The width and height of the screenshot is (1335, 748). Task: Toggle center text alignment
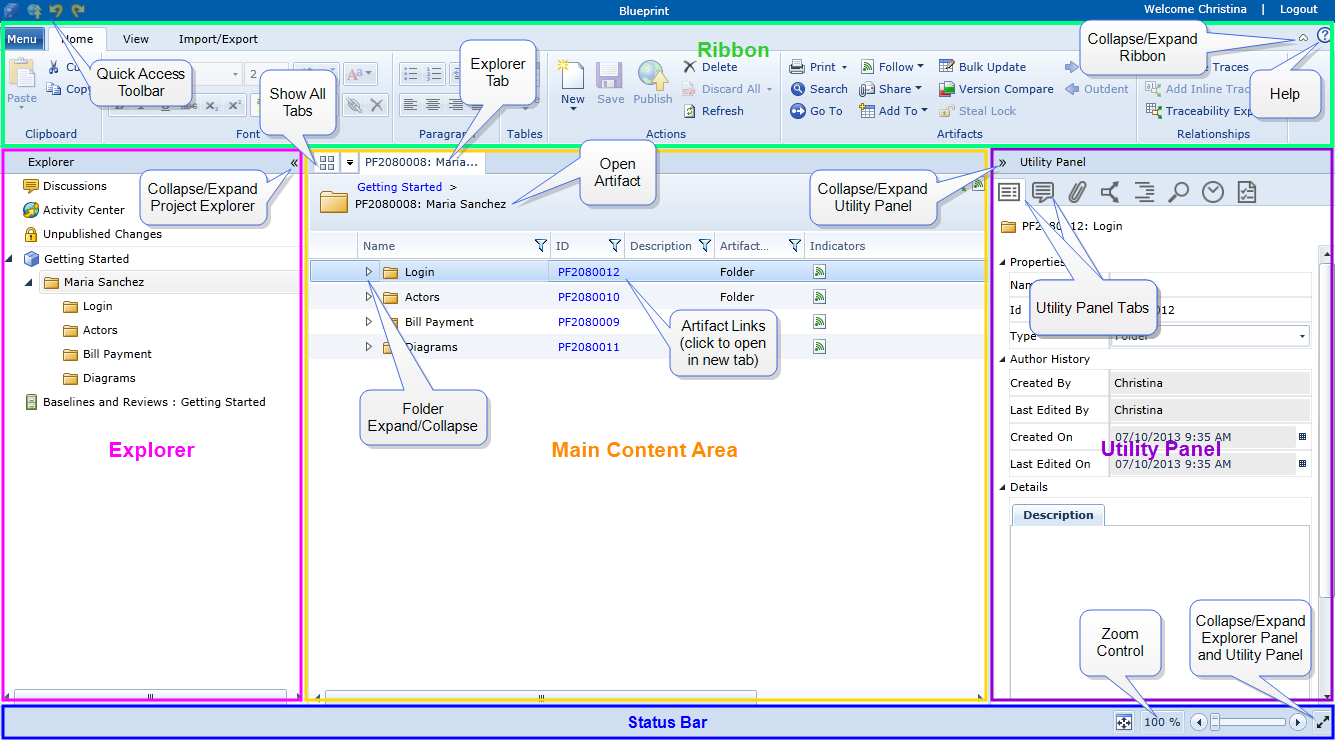(433, 104)
